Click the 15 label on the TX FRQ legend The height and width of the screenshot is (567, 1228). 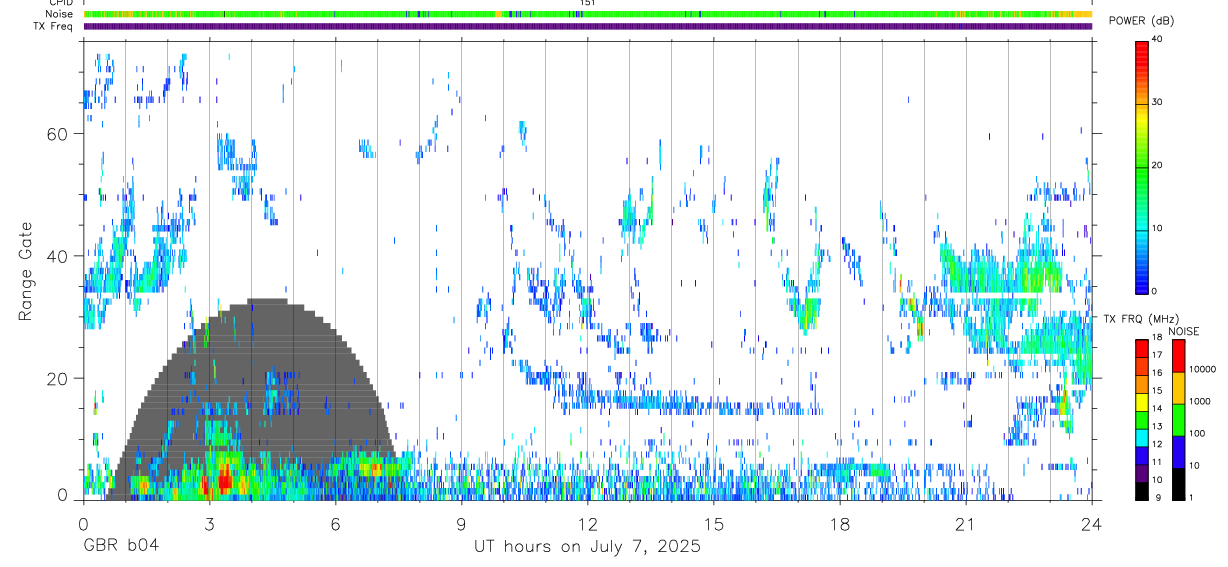click(1158, 391)
